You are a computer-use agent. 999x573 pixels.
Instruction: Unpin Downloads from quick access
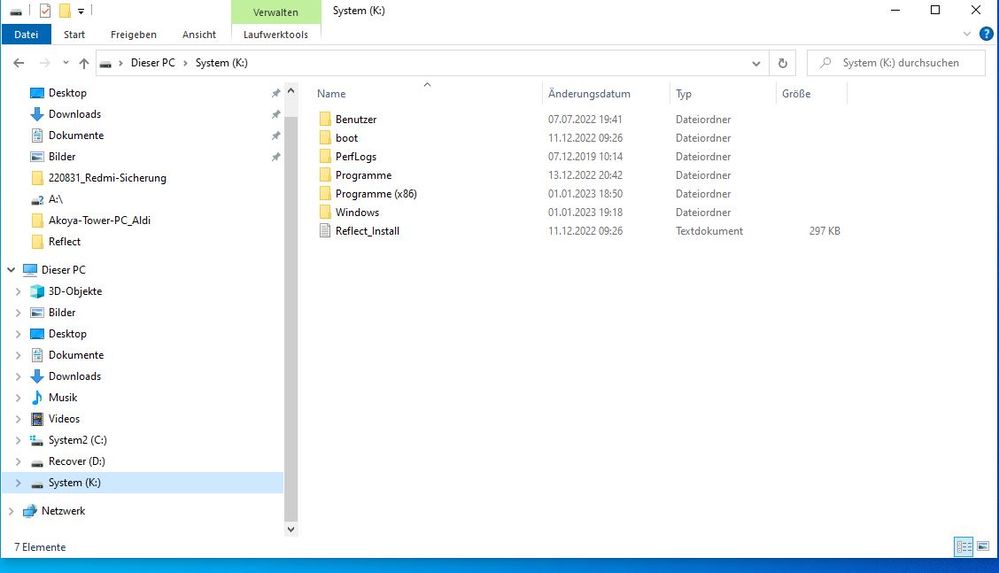(276, 114)
